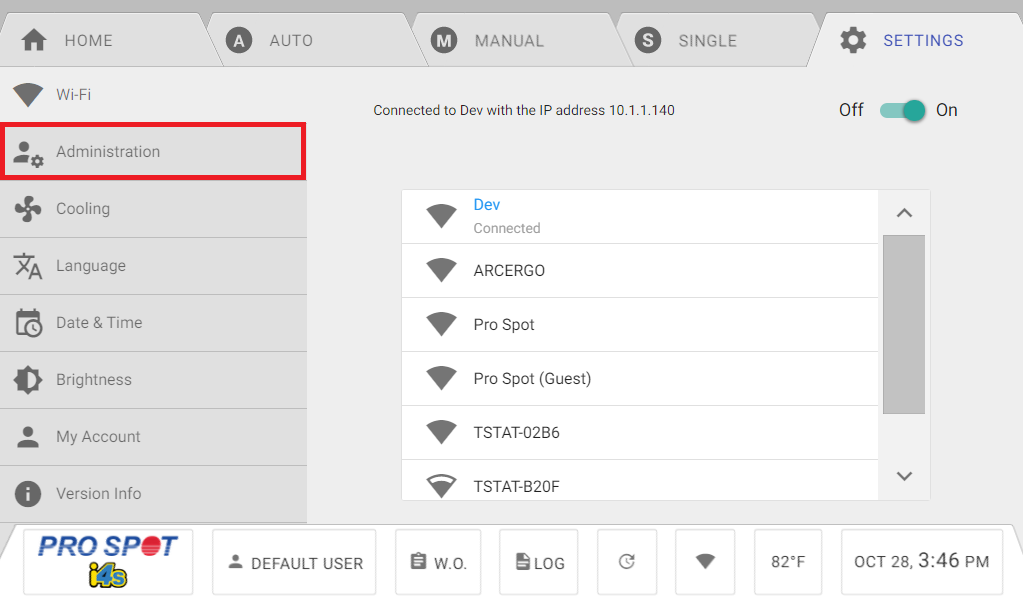Open the Default User button
Screen dimensions: 1023x600
(294, 562)
